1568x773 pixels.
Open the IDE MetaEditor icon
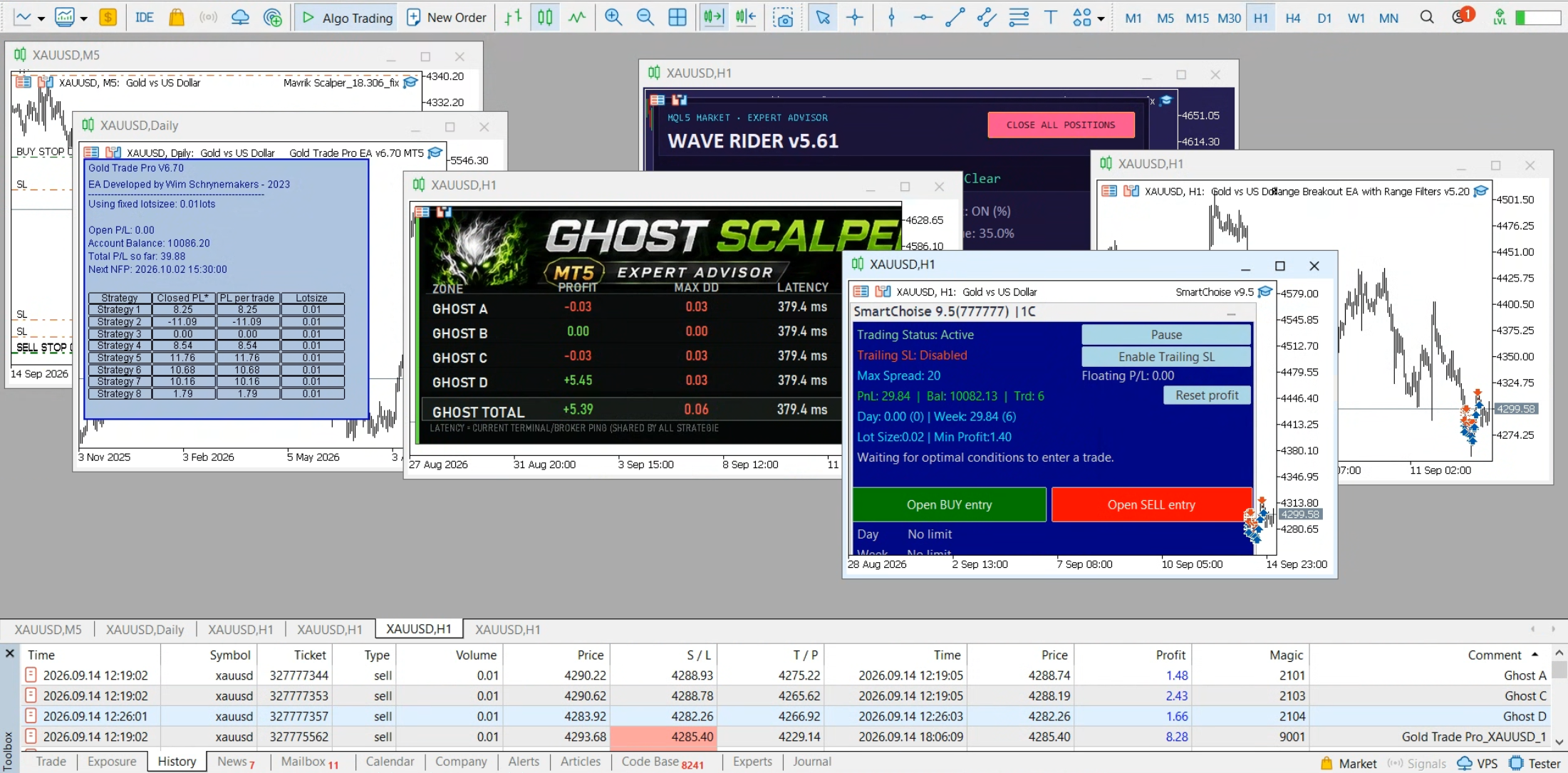pyautogui.click(x=144, y=17)
